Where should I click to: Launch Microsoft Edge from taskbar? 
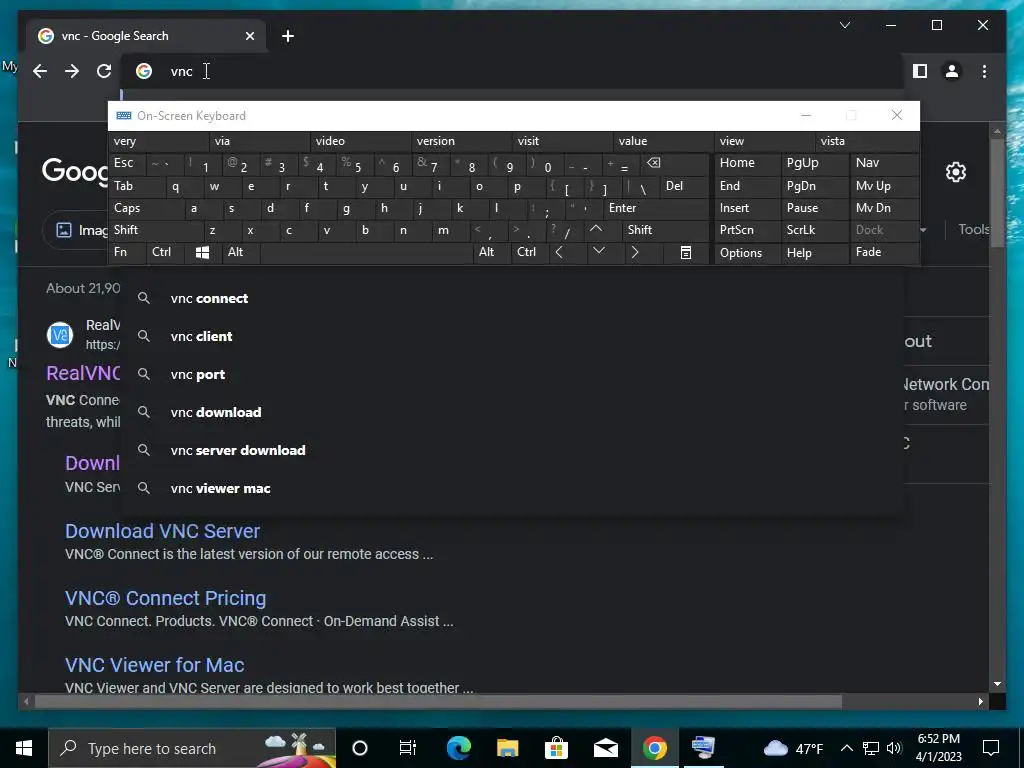(x=458, y=748)
